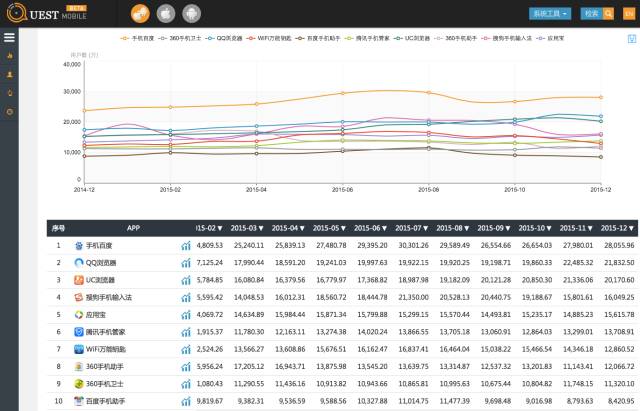
Task: Sort table by the 2015-07 column
Action: (411, 228)
